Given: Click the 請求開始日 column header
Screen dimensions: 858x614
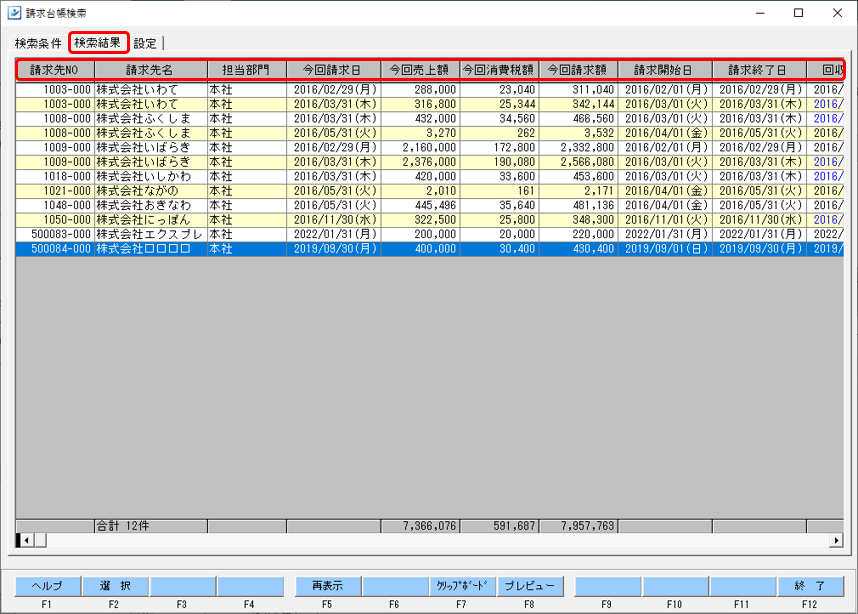Looking at the screenshot, I should click(665, 70).
